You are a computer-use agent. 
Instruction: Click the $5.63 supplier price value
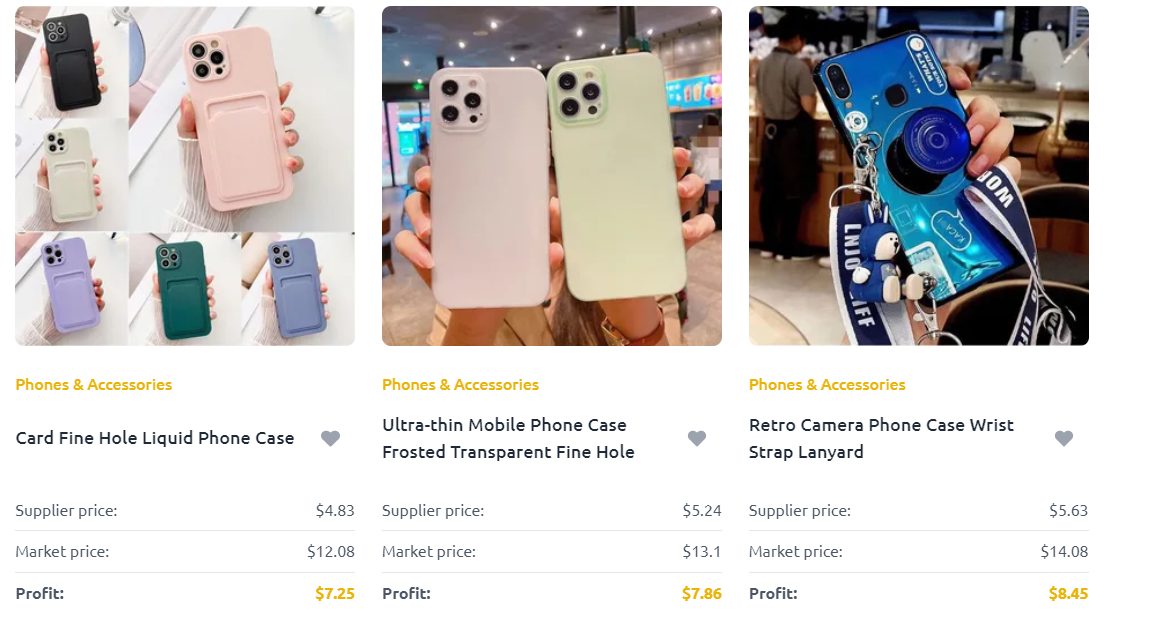tap(1068, 510)
